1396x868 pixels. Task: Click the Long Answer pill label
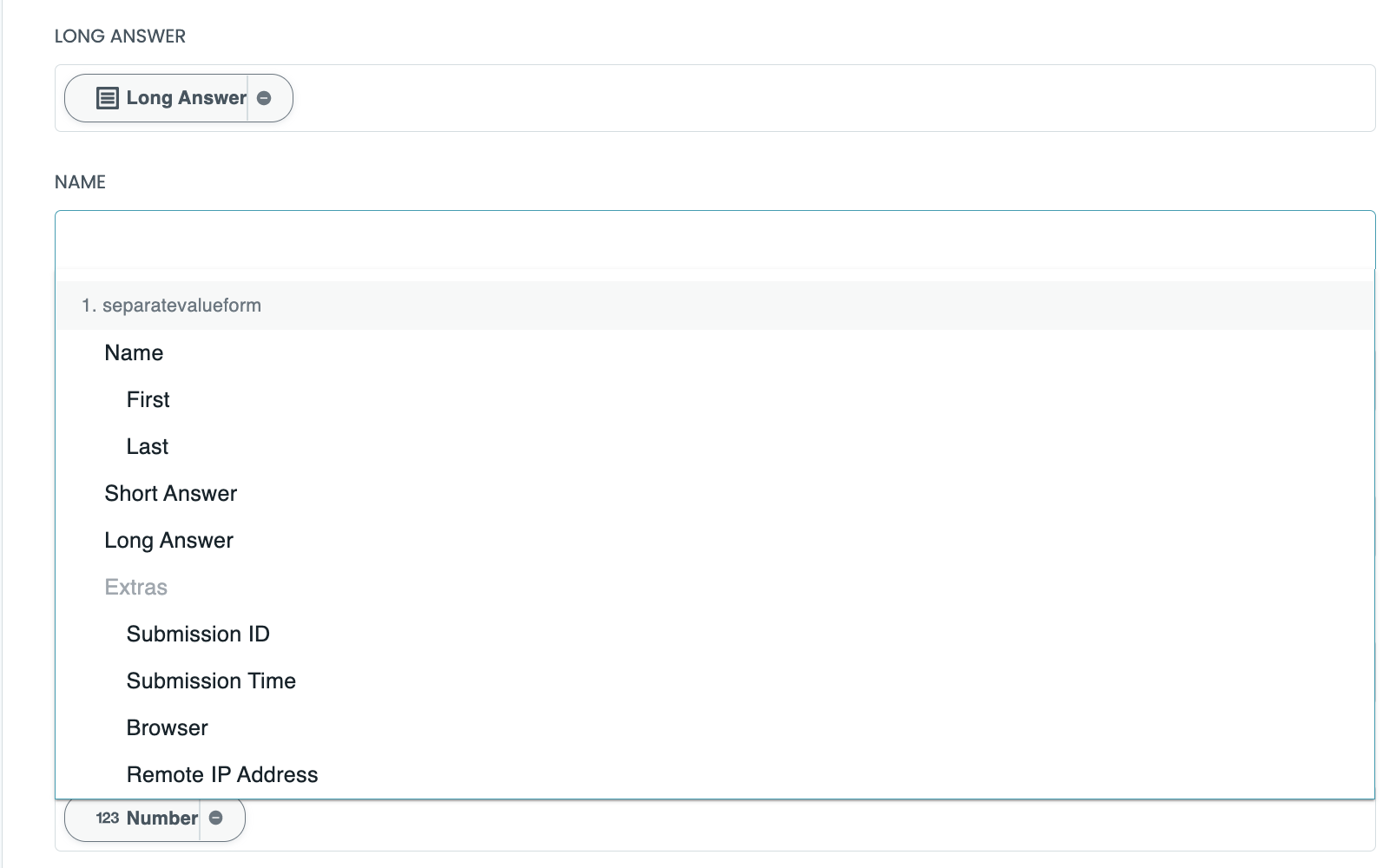coord(186,98)
